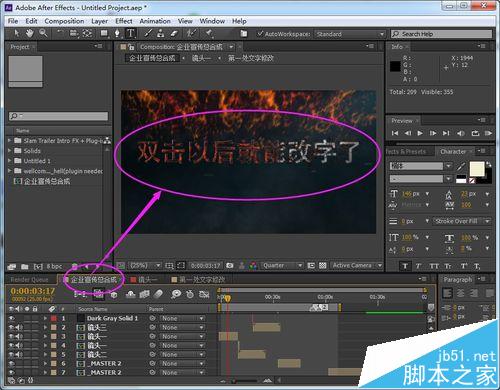Open the 25% magnification dropdown
Screen dimensions: 500x390
(145, 265)
